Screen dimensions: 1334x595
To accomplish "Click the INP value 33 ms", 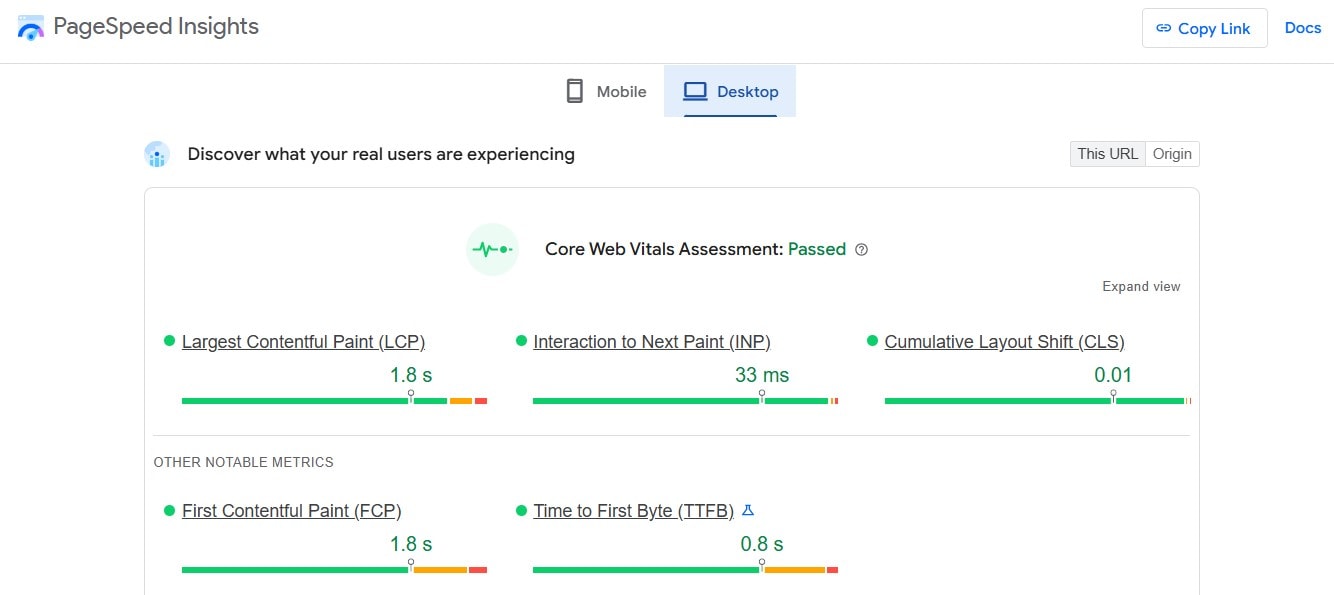I will (762, 376).
